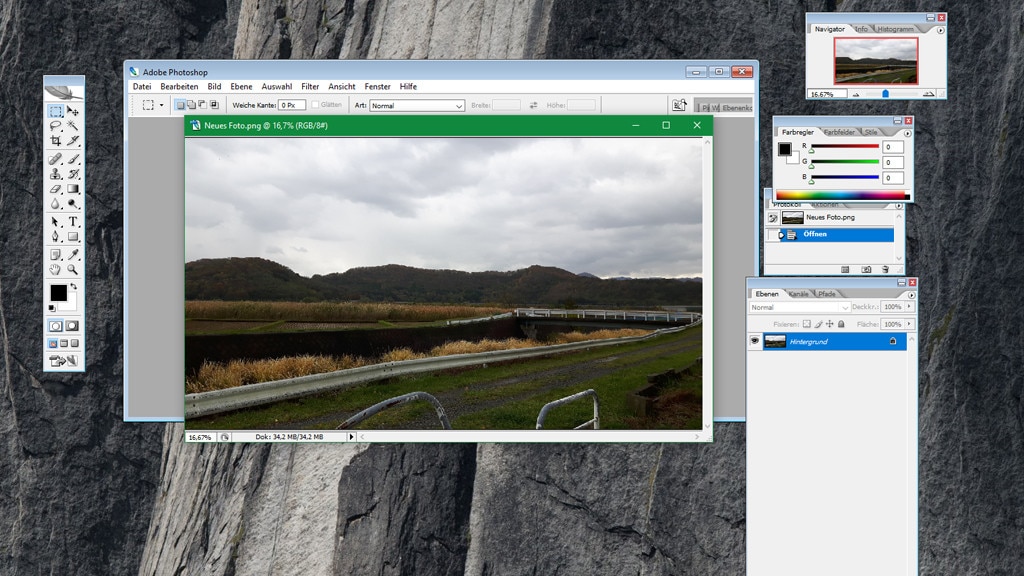Click the Weiche Kante input field
The image size is (1024, 576).
[292, 105]
